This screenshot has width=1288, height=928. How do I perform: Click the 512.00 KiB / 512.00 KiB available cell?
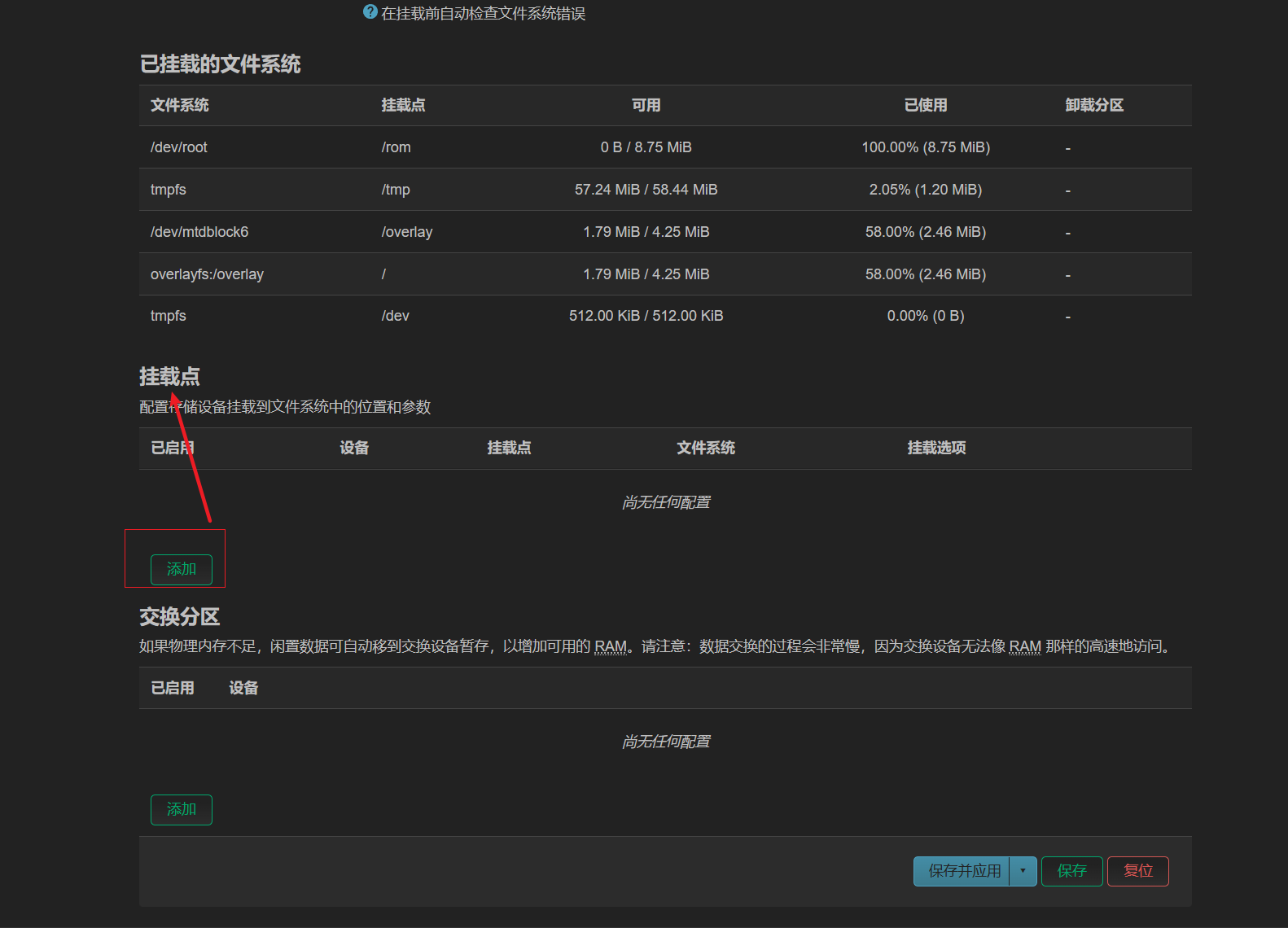646,316
